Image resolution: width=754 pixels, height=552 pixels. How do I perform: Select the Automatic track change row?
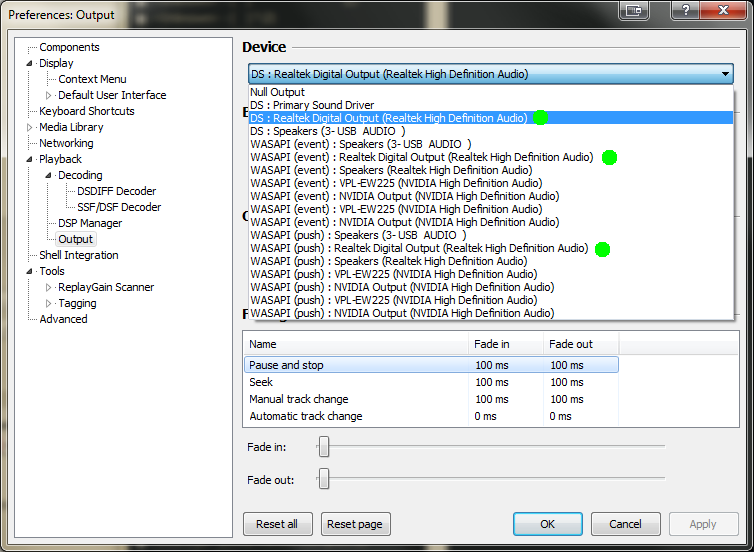431,416
